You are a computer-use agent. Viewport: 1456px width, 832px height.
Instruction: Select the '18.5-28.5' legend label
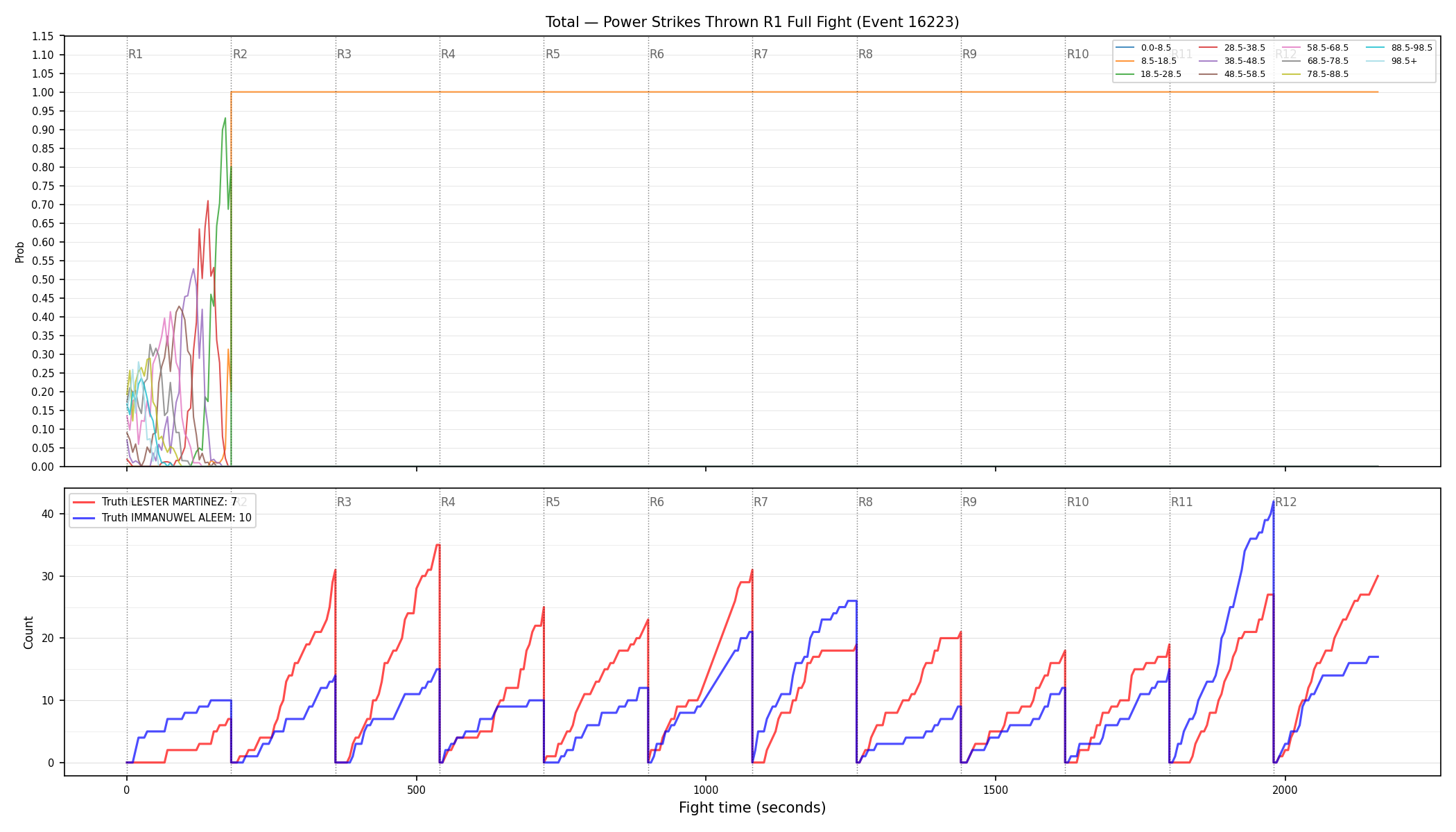1161,74
